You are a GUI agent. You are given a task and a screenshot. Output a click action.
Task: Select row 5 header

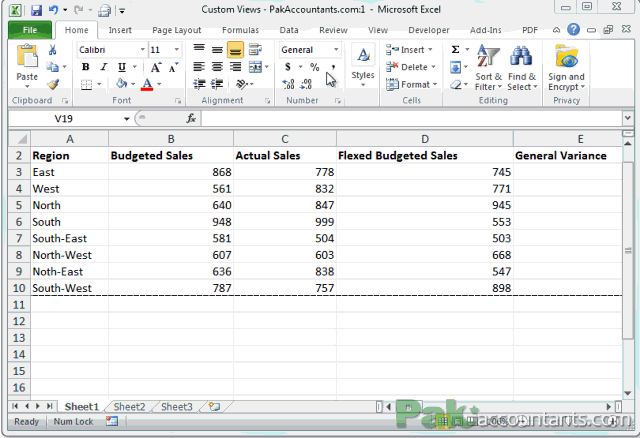click(19, 205)
